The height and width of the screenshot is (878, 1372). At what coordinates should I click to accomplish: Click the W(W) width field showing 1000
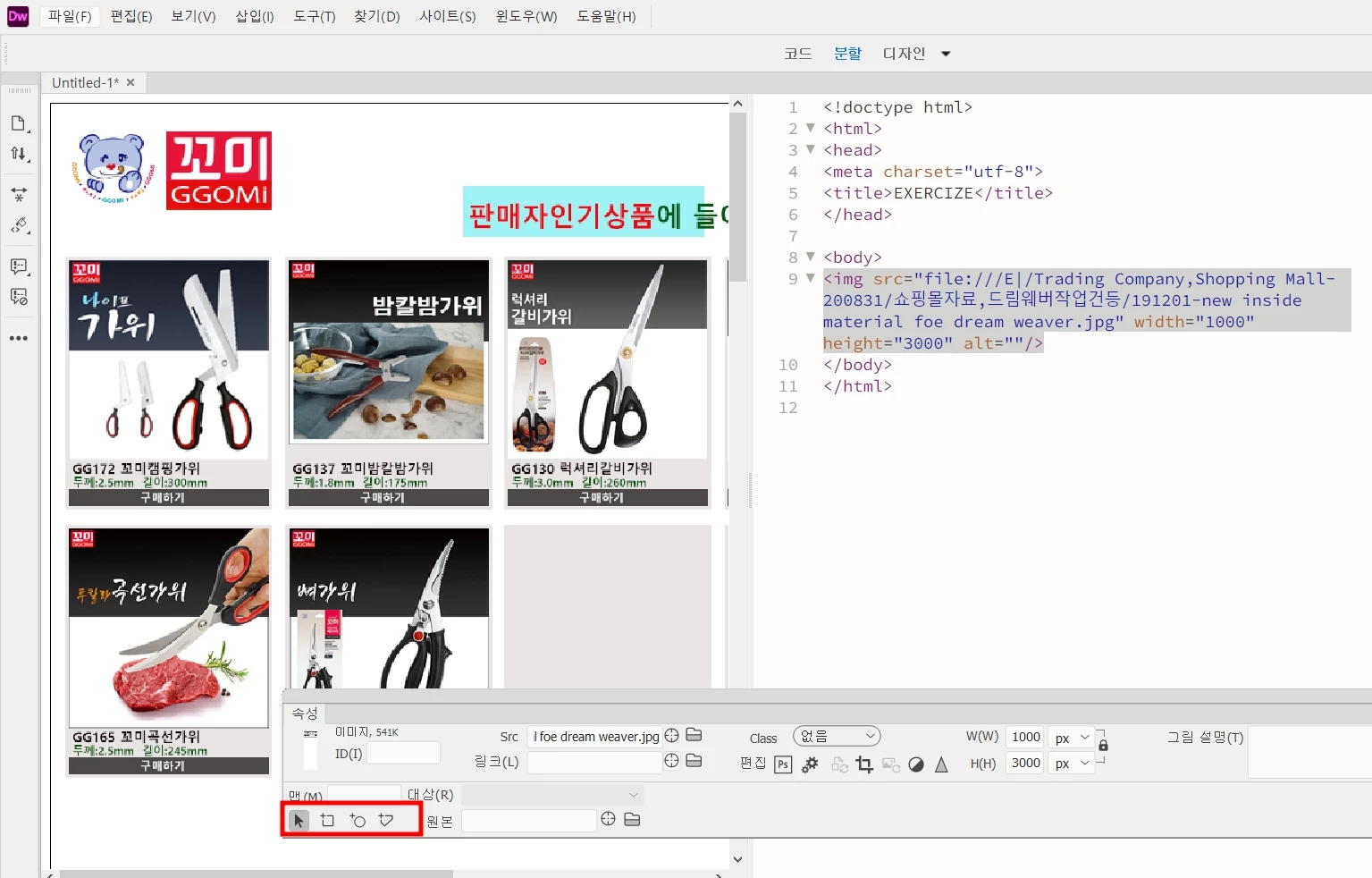tap(1025, 738)
